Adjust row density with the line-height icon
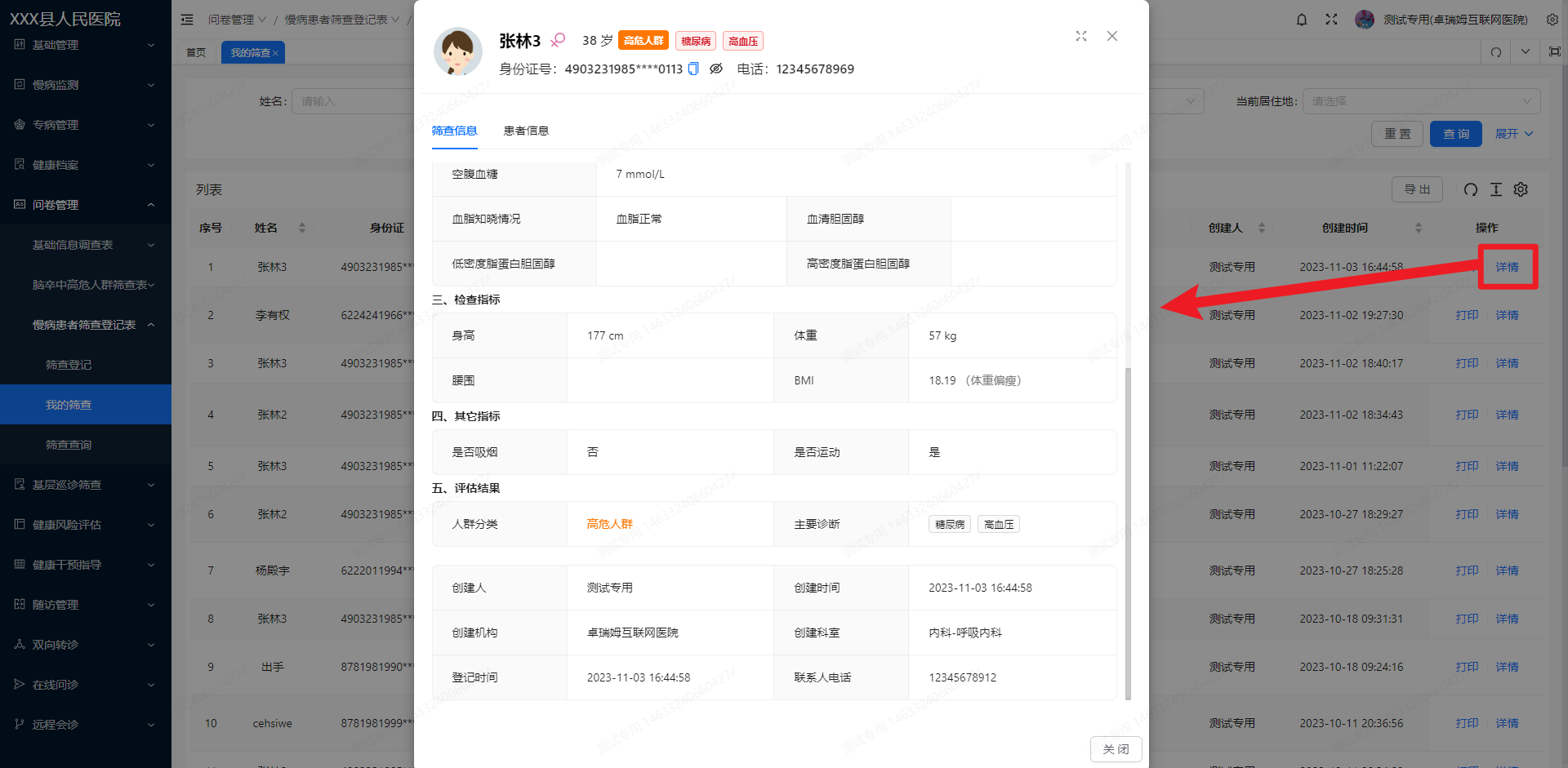Image resolution: width=1568 pixels, height=768 pixels. pos(1496,189)
